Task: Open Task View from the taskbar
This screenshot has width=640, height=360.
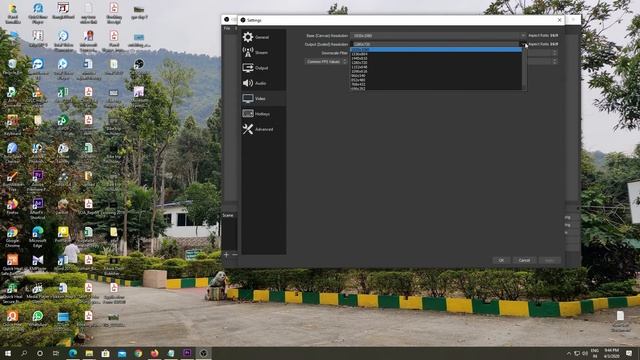Action: click(x=56, y=353)
